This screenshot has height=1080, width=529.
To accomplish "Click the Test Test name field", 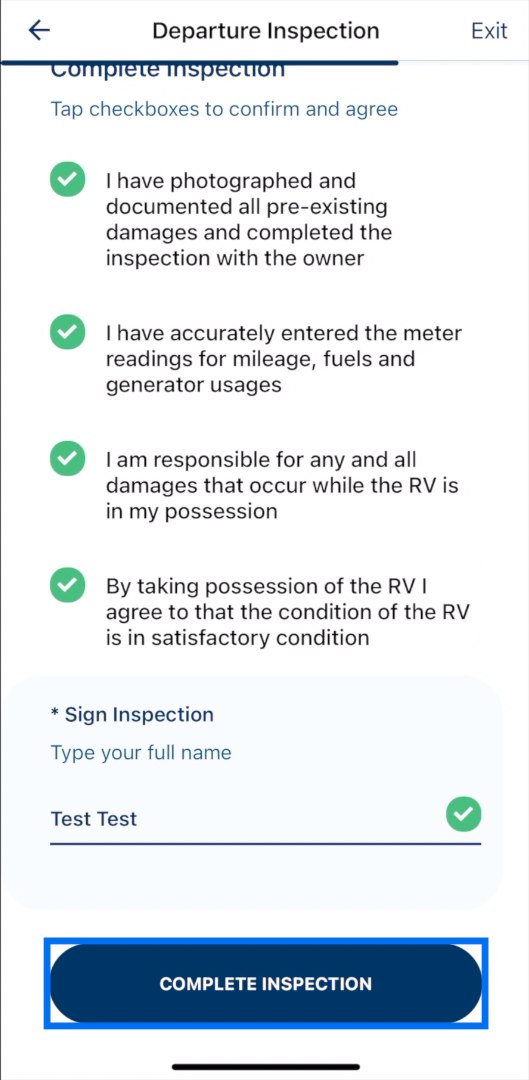I will tap(265, 819).
